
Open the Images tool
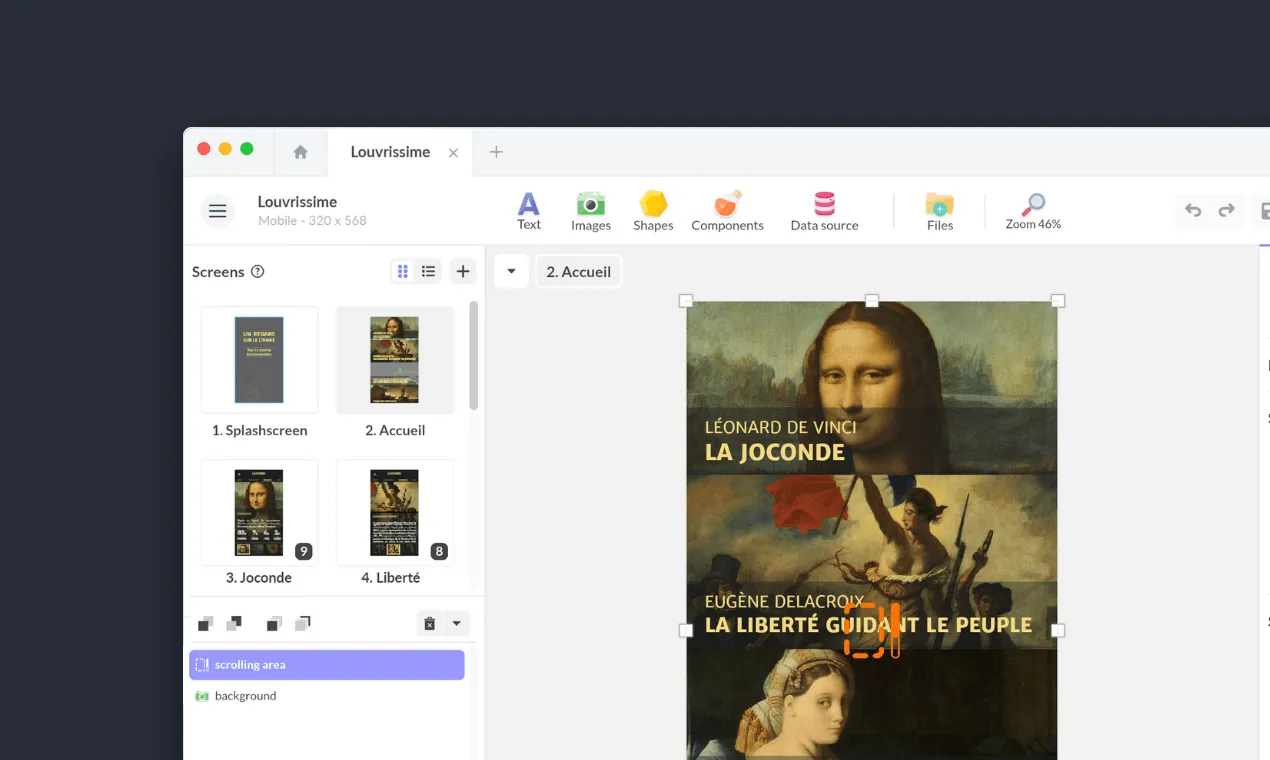tap(591, 211)
